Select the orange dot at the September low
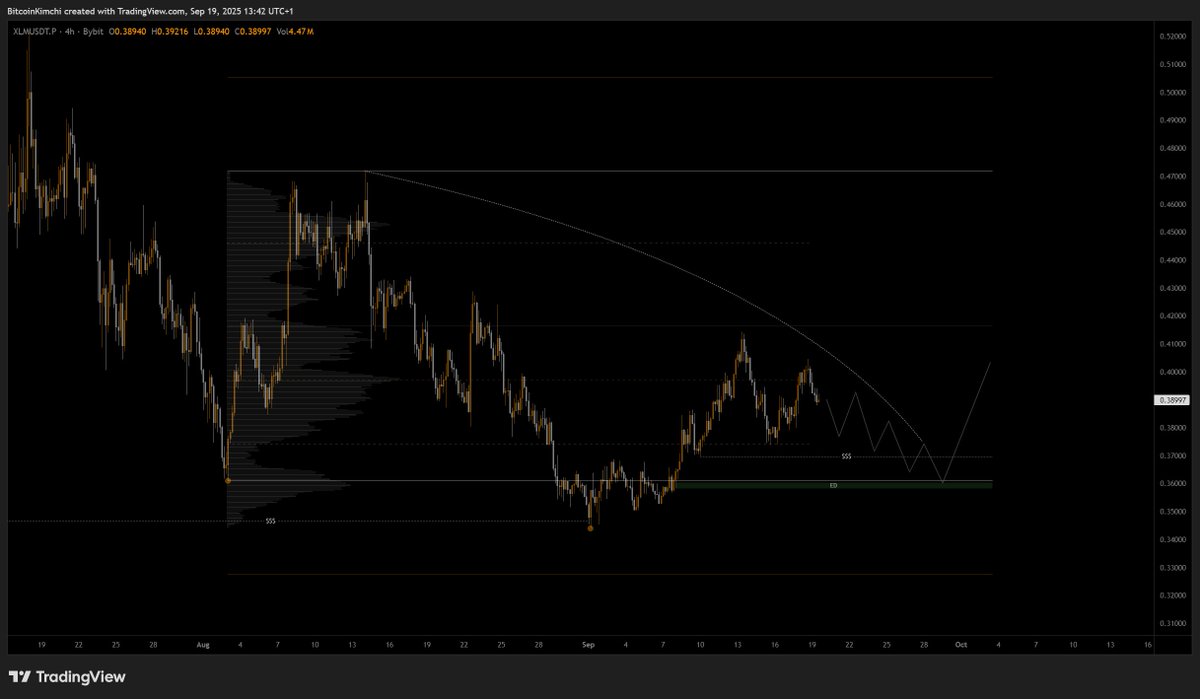The height and width of the screenshot is (699, 1200). coord(590,528)
